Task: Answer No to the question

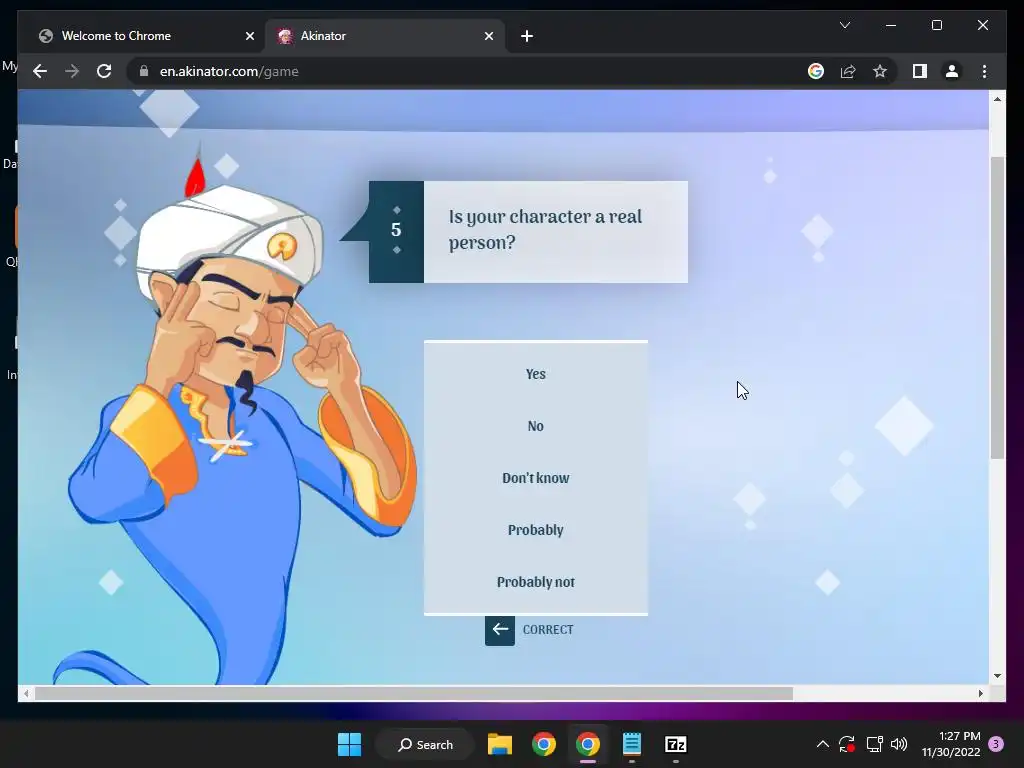Action: [x=536, y=426]
